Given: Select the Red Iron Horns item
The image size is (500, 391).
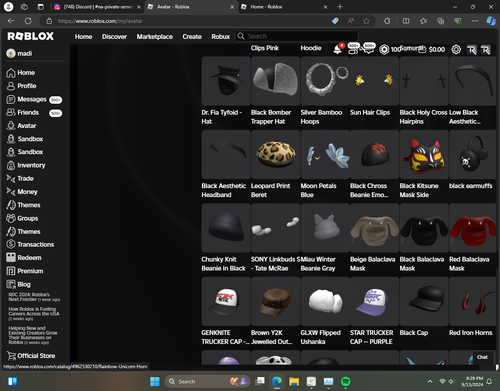Looking at the screenshot, I should tap(473, 301).
